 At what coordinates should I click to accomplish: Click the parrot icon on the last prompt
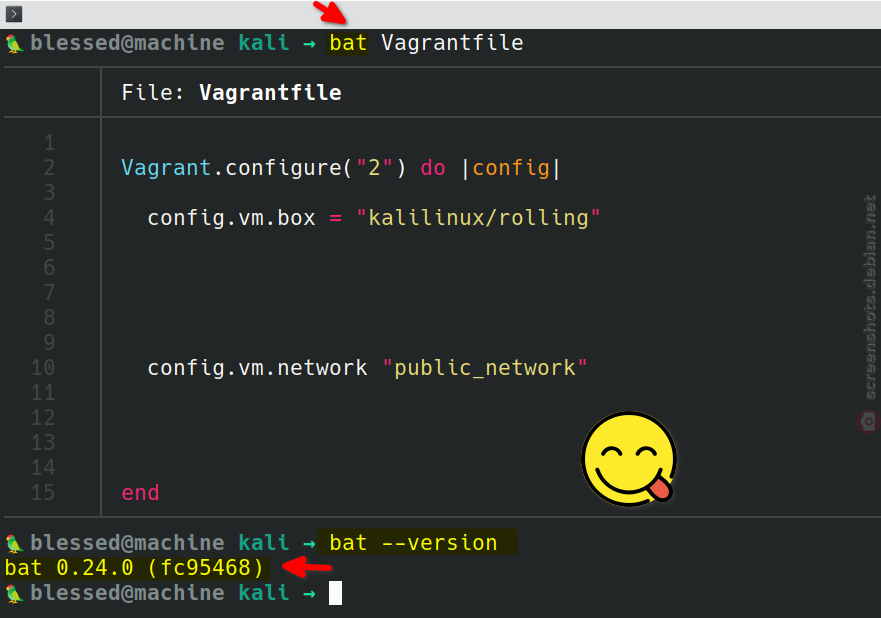point(14,593)
